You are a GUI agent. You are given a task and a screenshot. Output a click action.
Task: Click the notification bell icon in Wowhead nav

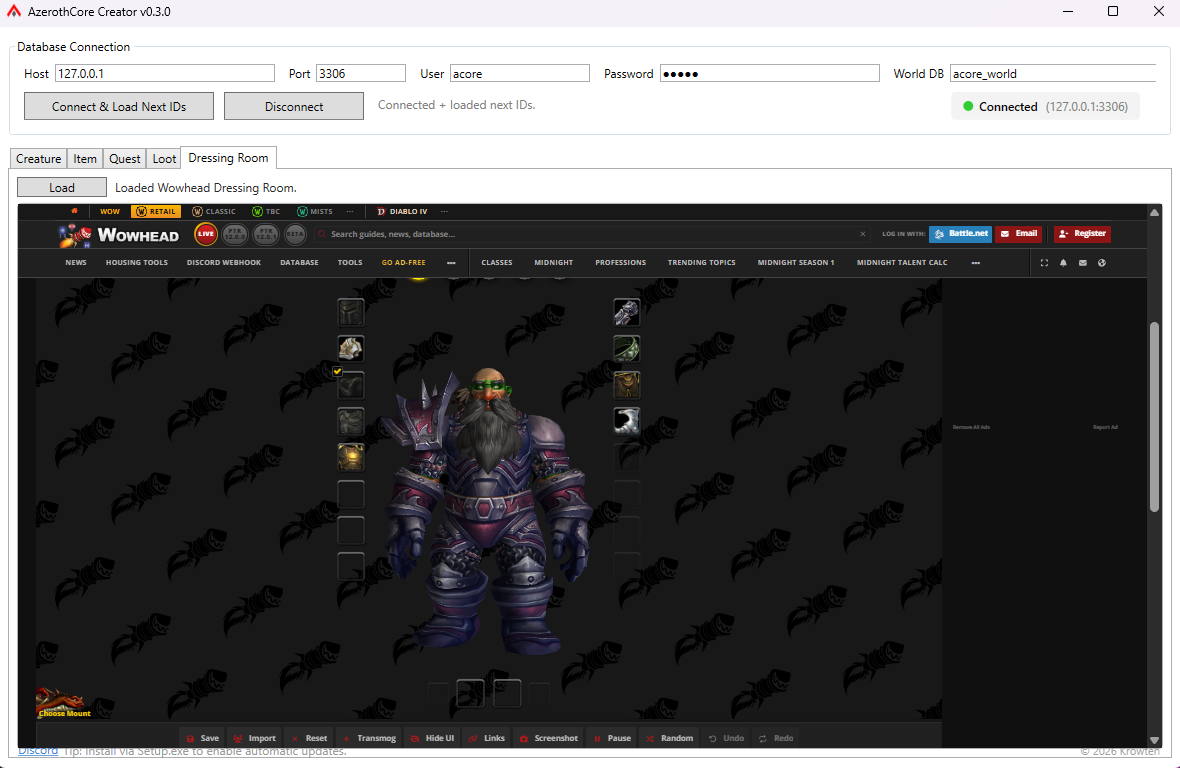click(1063, 263)
